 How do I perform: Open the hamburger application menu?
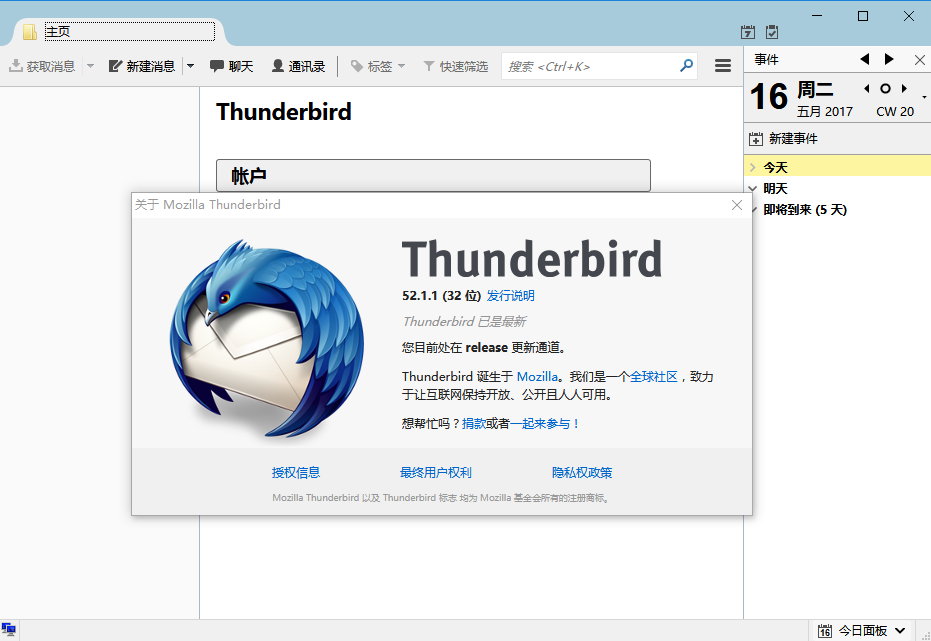tap(723, 65)
